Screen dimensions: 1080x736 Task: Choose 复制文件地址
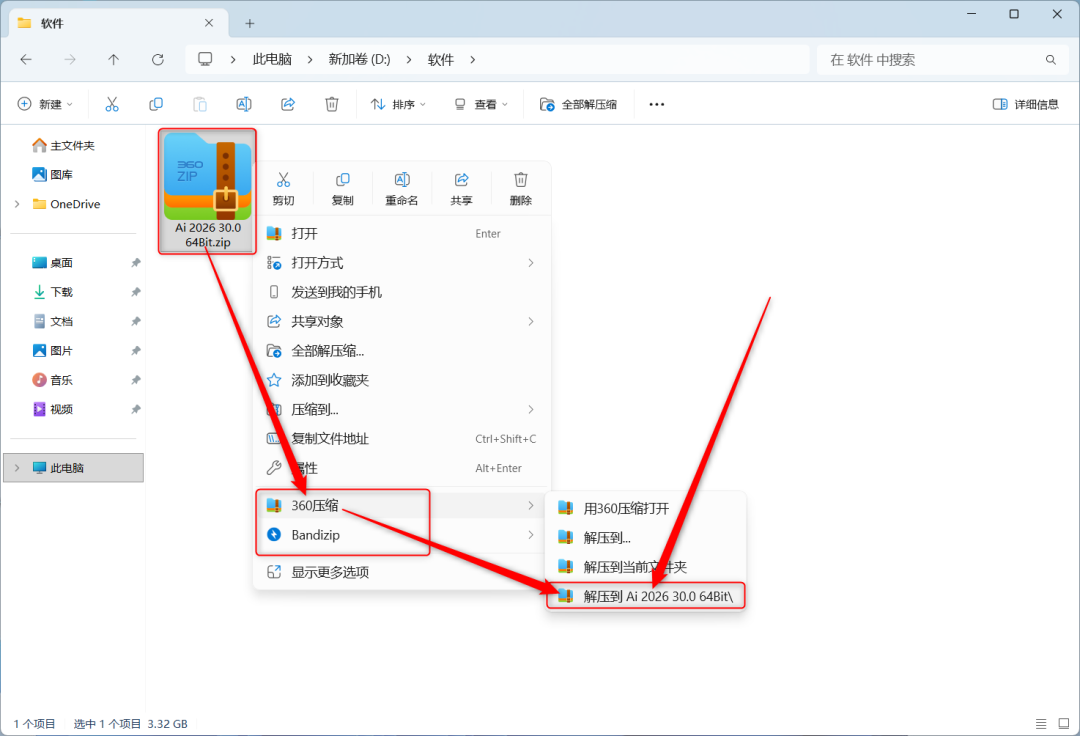[402, 439]
